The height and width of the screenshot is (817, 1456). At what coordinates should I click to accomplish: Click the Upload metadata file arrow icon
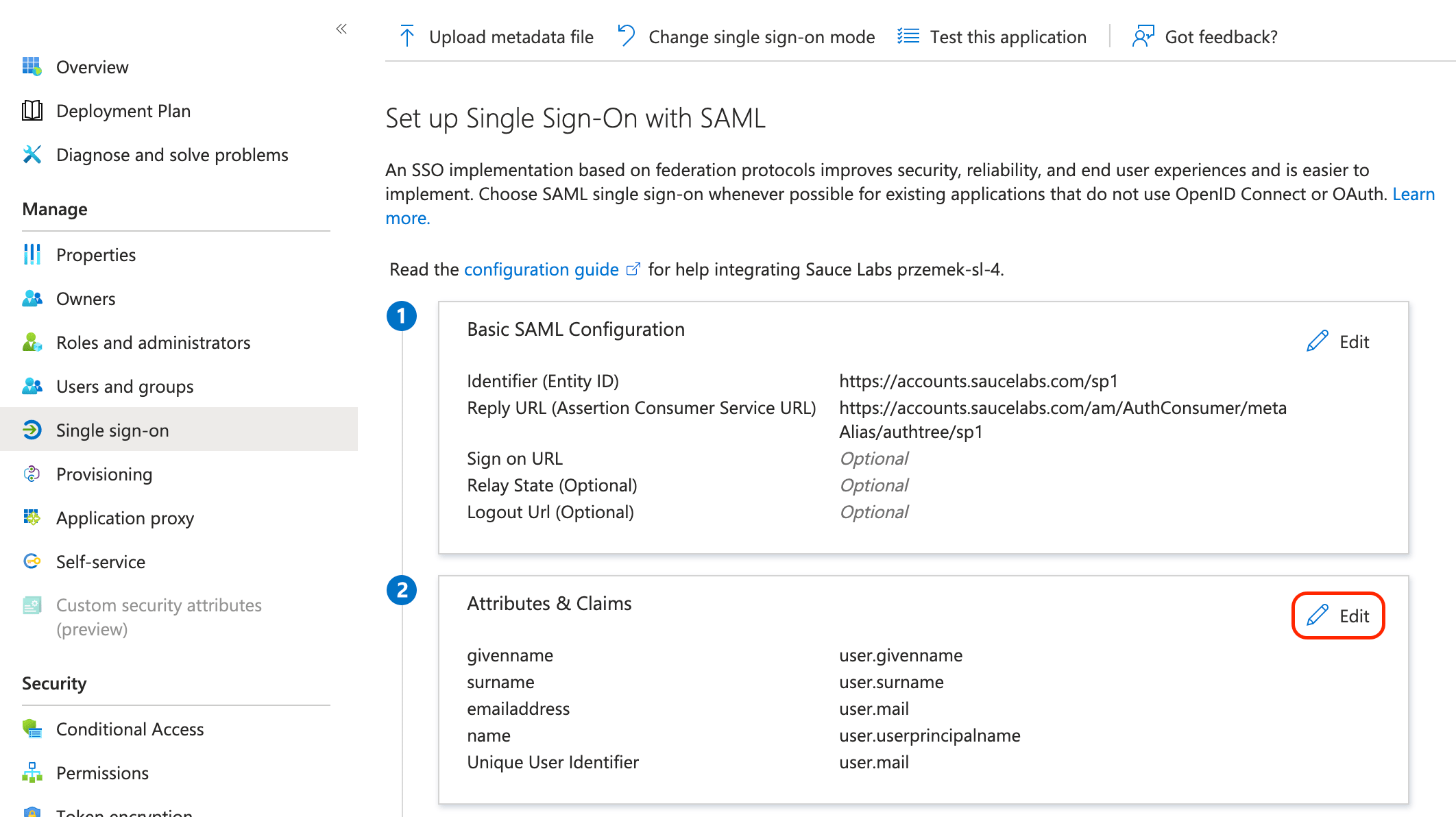[407, 36]
